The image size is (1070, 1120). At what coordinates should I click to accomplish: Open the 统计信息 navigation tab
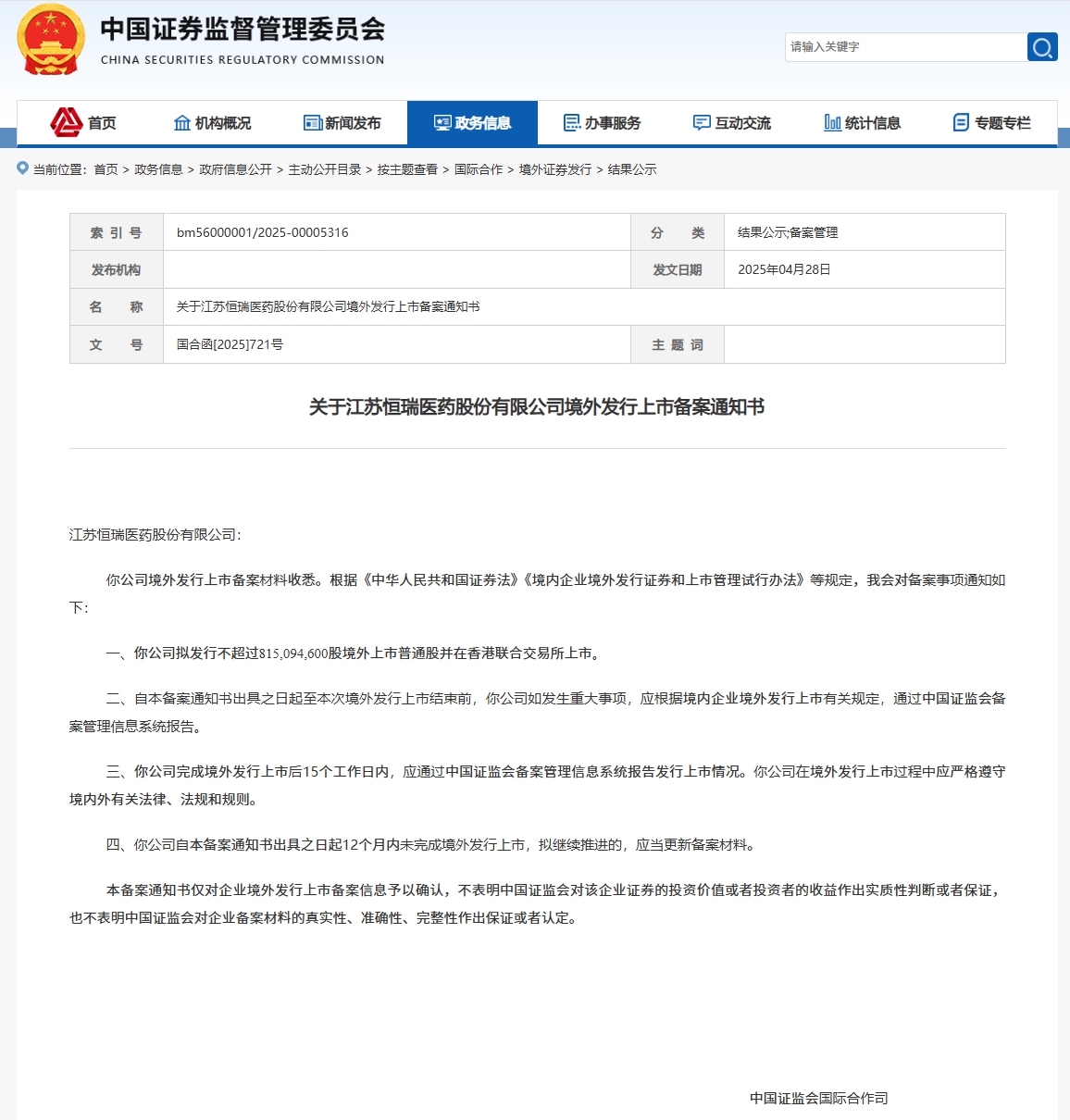862,123
